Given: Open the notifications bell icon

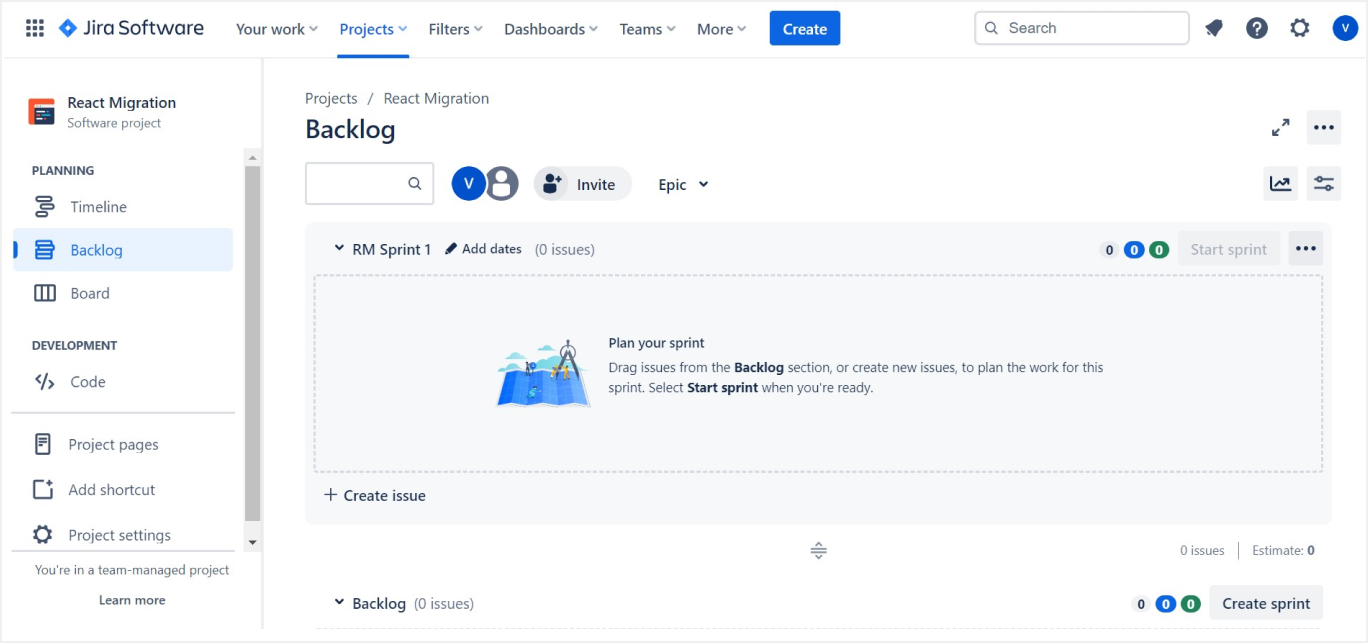Looking at the screenshot, I should (x=1214, y=28).
